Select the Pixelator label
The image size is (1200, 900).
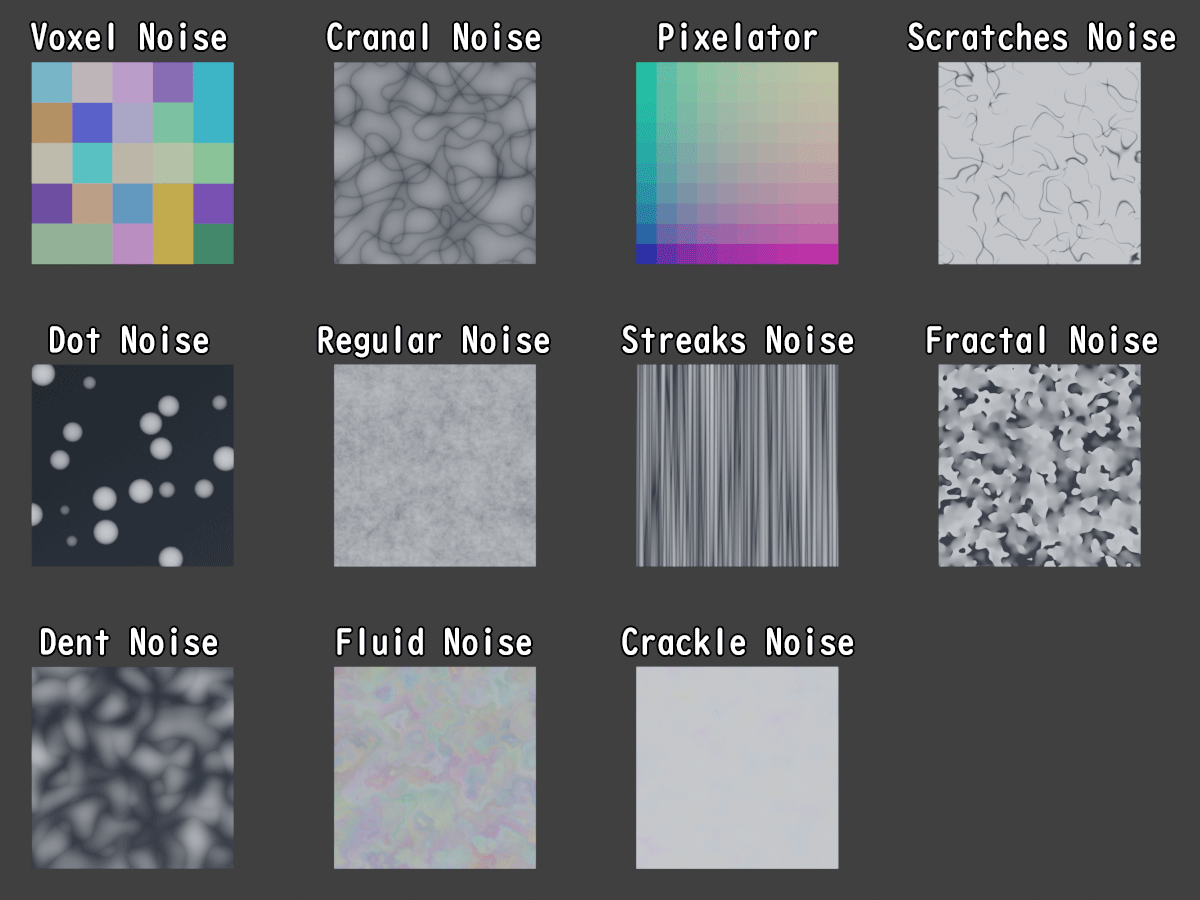point(737,37)
